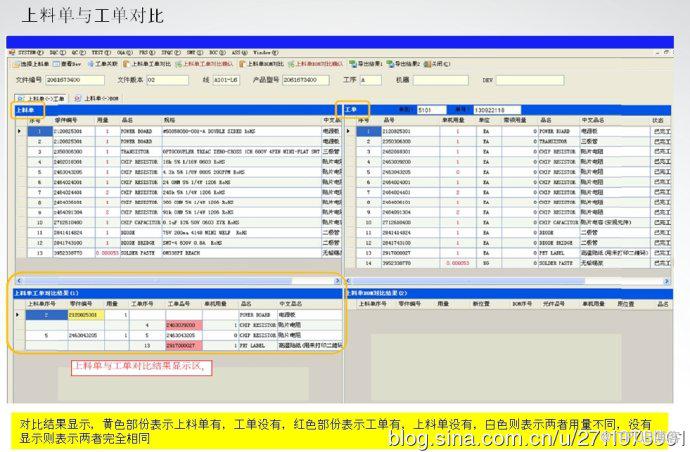Click the 选择上料单 toolbar button
The image size is (690, 452).
click(x=31, y=64)
